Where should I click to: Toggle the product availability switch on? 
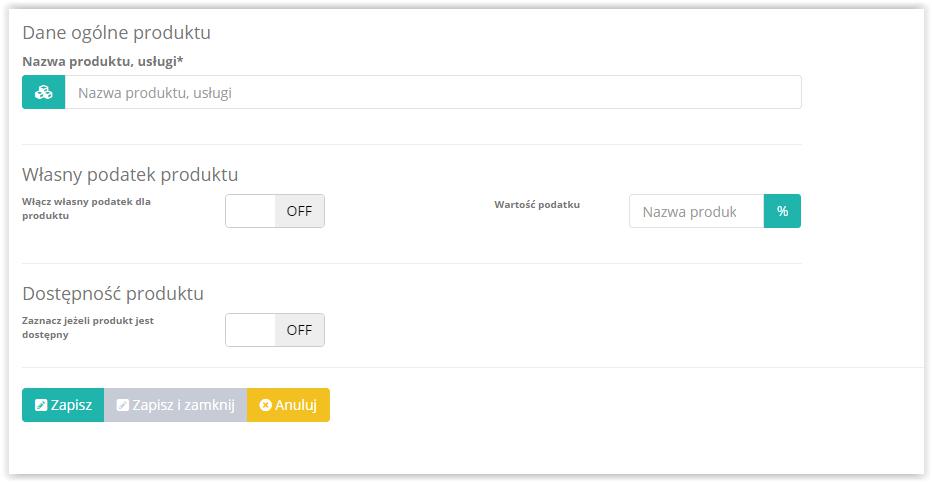pos(275,330)
